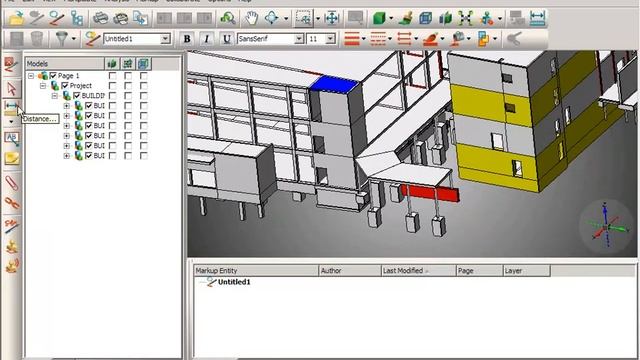Click the explode model arrows icon

click(x=465, y=18)
